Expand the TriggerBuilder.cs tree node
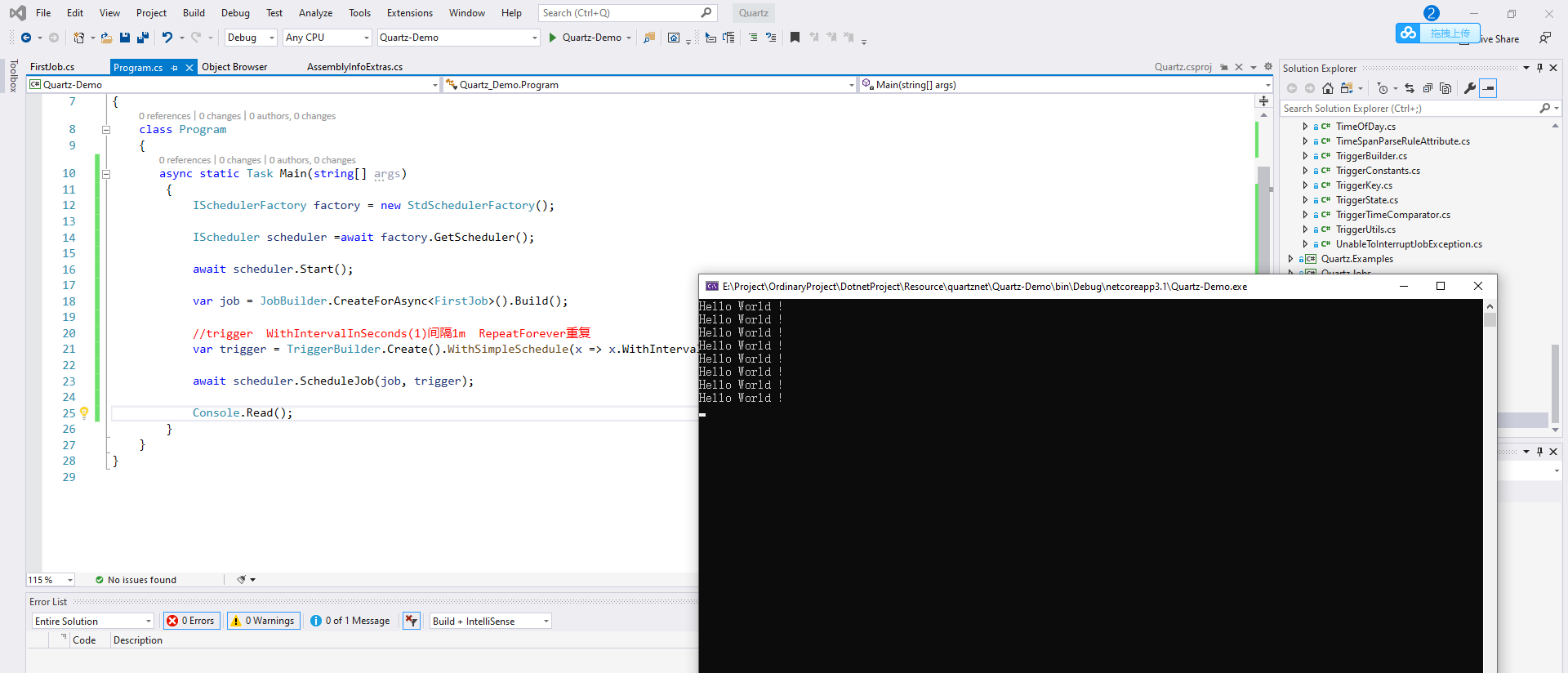1568x673 pixels. tap(1305, 156)
